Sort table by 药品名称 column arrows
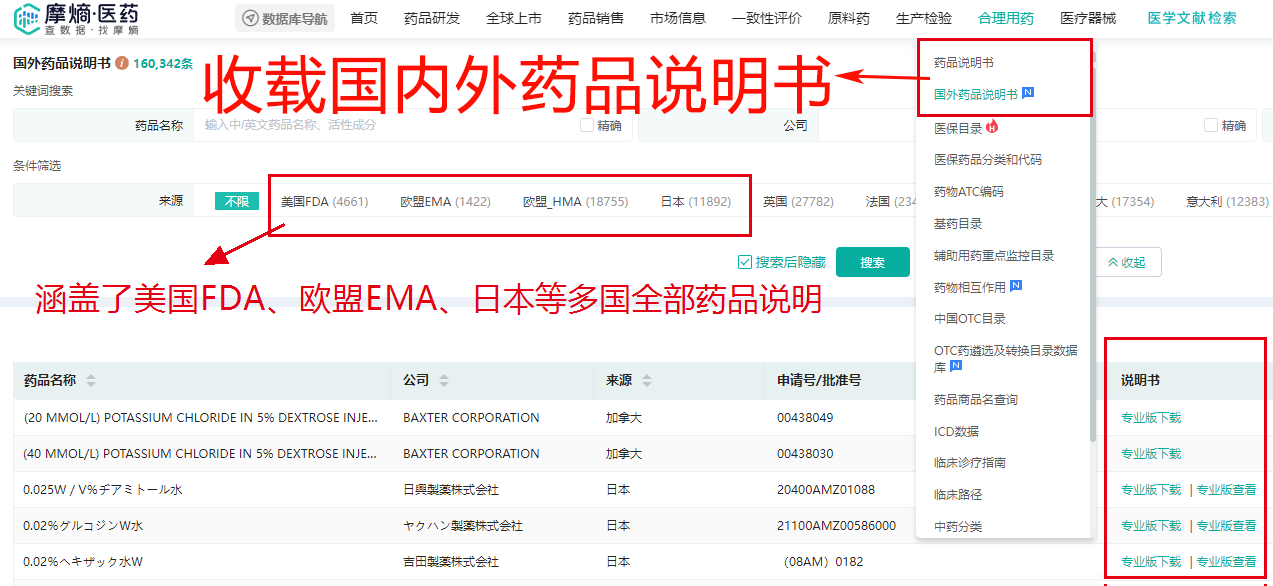The image size is (1273, 586). [91, 381]
